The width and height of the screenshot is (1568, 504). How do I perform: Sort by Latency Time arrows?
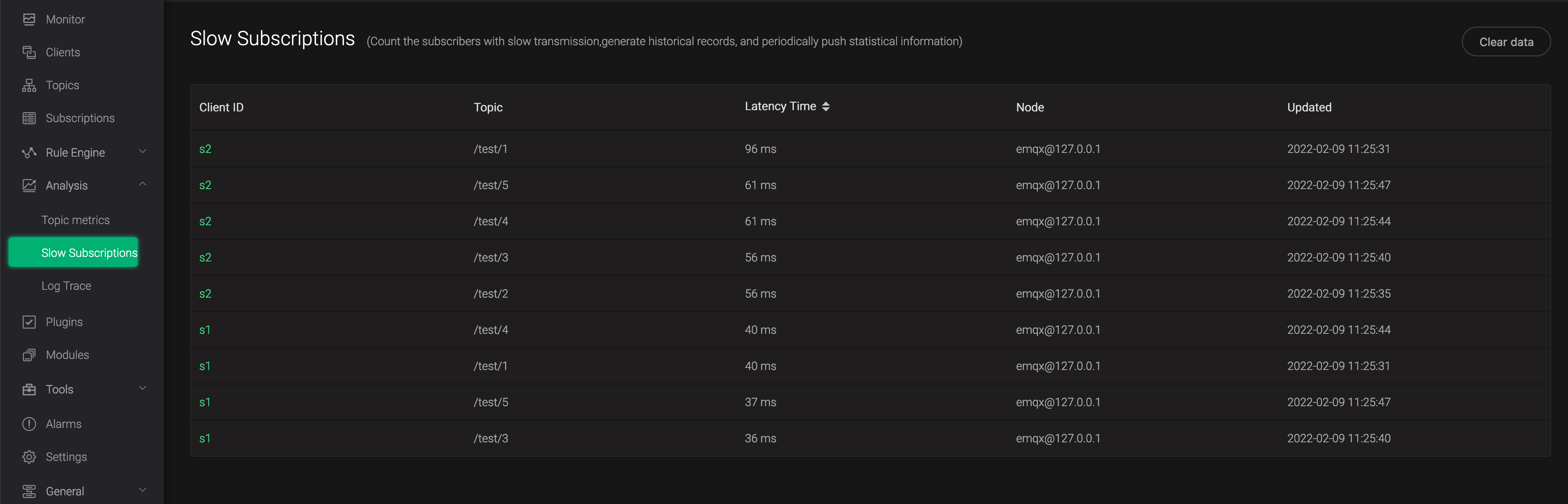tap(826, 106)
